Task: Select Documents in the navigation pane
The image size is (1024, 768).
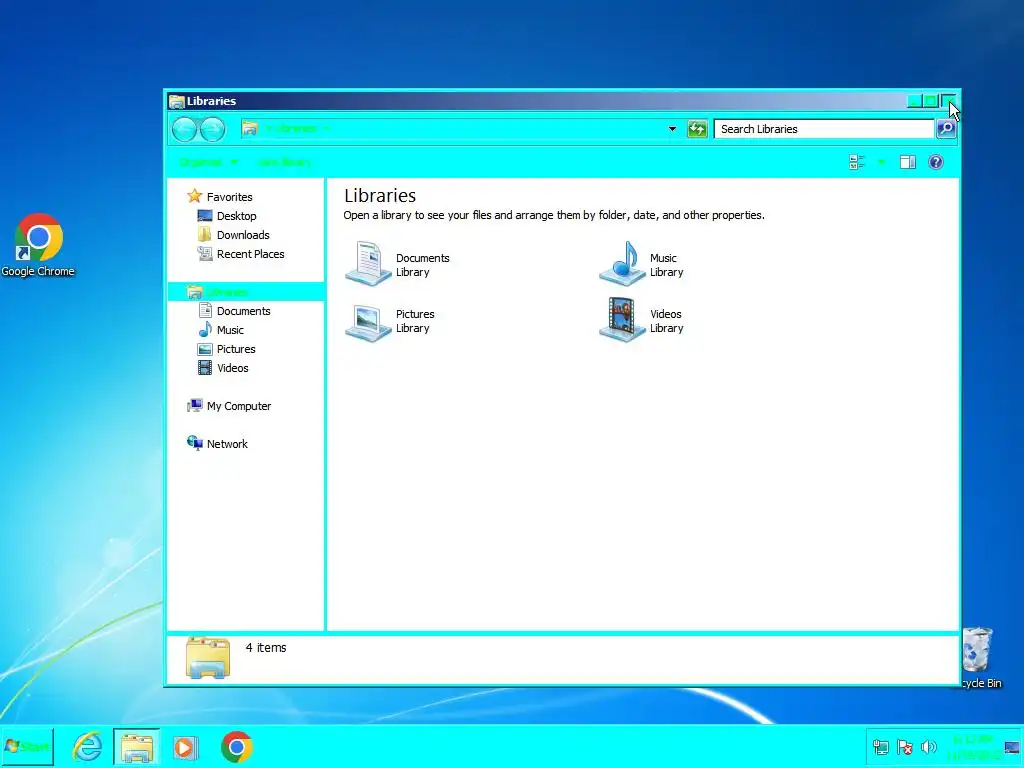Action: [x=234, y=311]
